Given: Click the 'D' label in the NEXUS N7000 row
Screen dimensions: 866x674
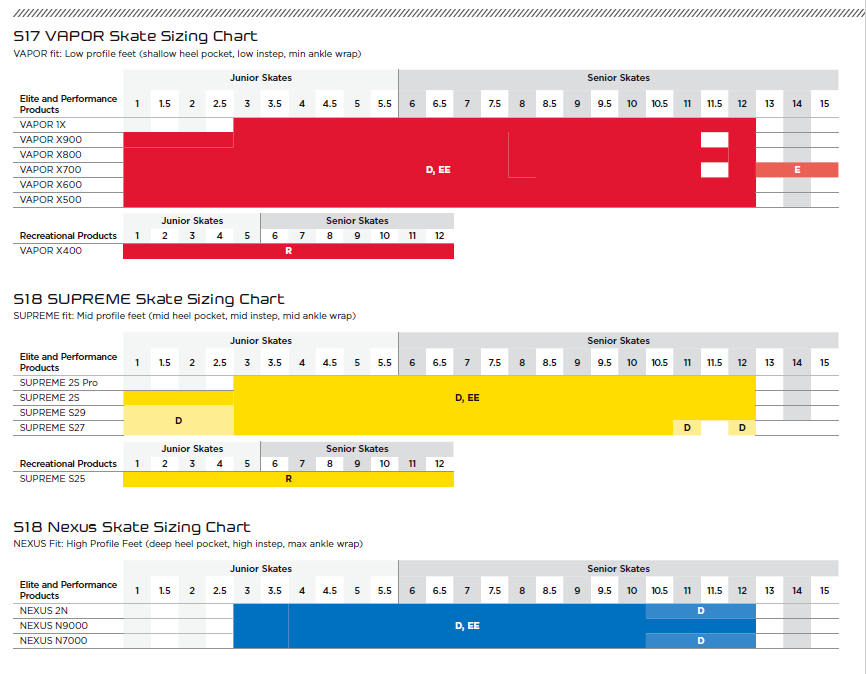Looking at the screenshot, I should pyautogui.click(x=700, y=641).
